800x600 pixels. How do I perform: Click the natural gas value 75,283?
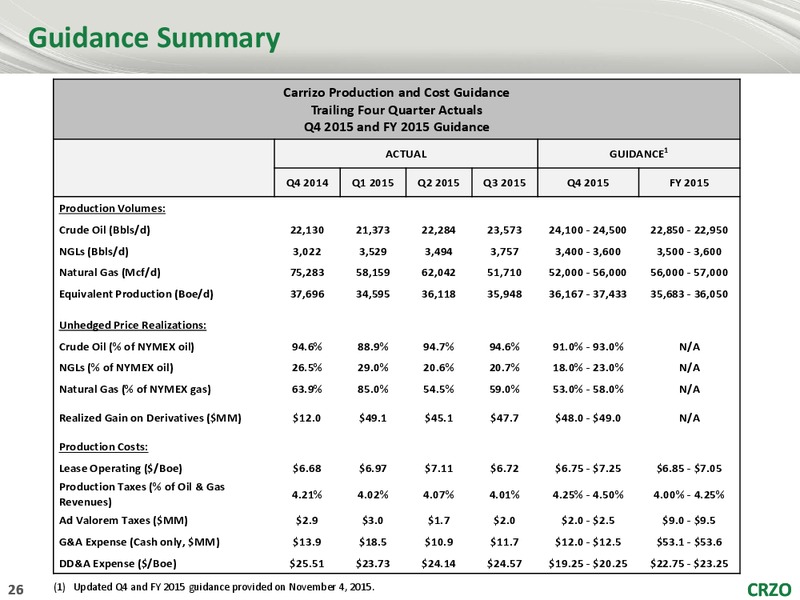[x=307, y=272]
